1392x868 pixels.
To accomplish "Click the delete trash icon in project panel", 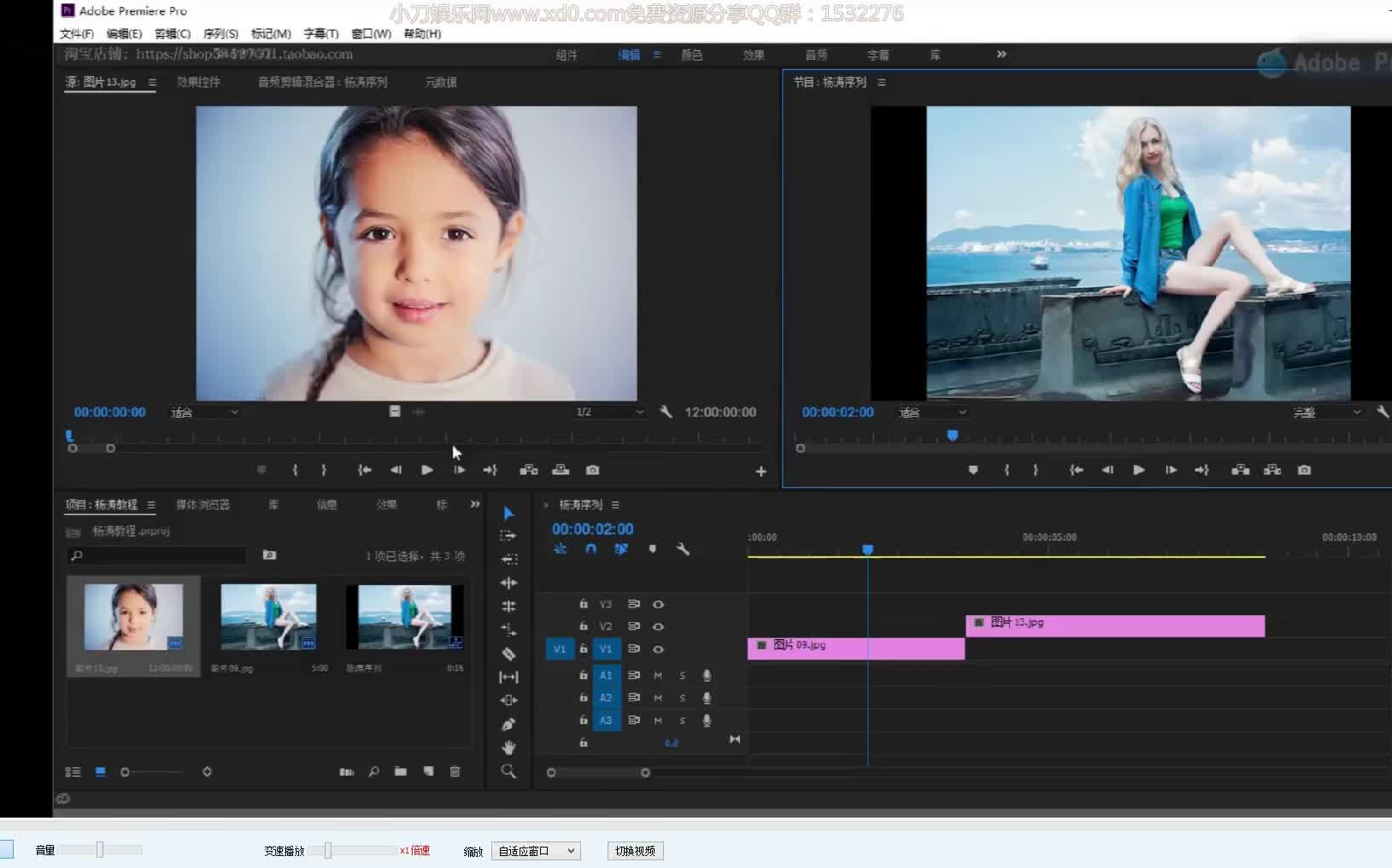I will [x=455, y=771].
